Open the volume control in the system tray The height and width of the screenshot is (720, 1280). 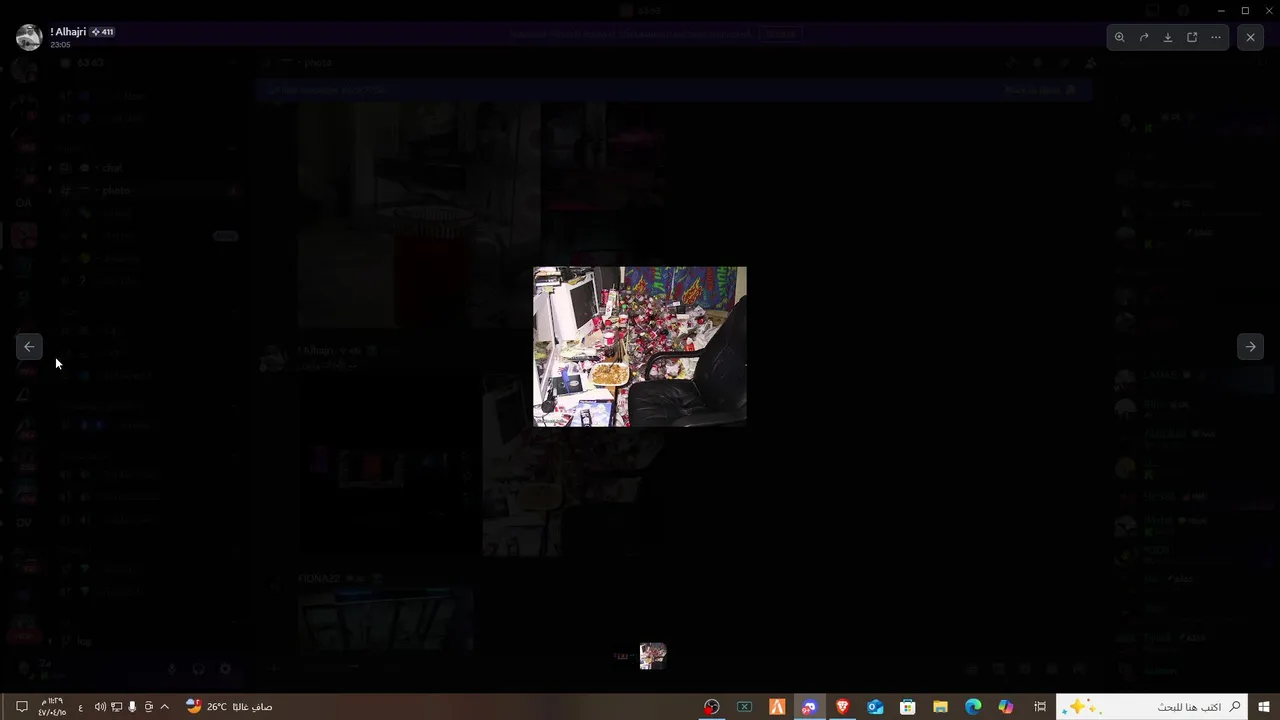pyautogui.click(x=100, y=707)
